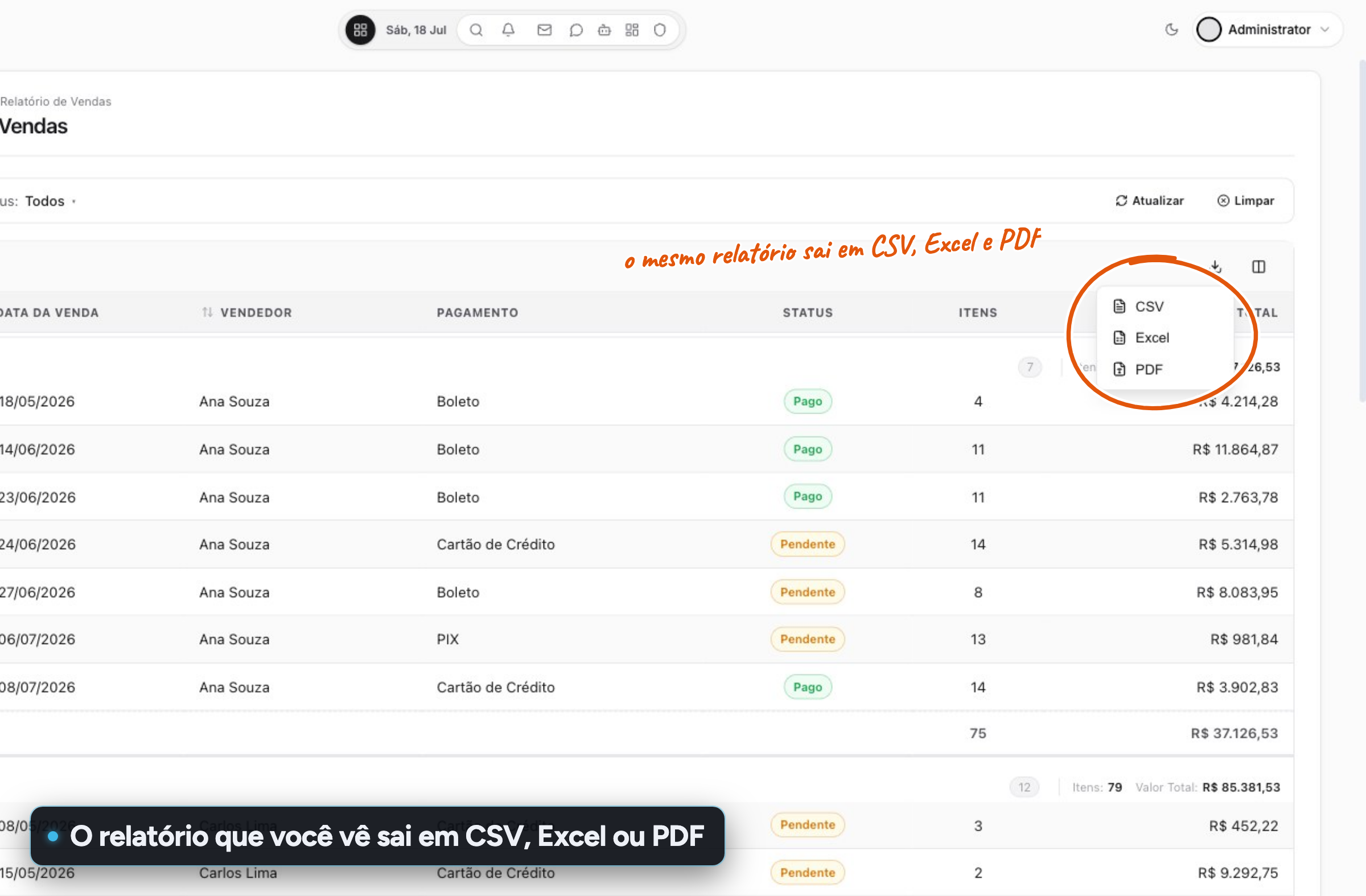Open the apps grid button beside the date

click(x=360, y=30)
